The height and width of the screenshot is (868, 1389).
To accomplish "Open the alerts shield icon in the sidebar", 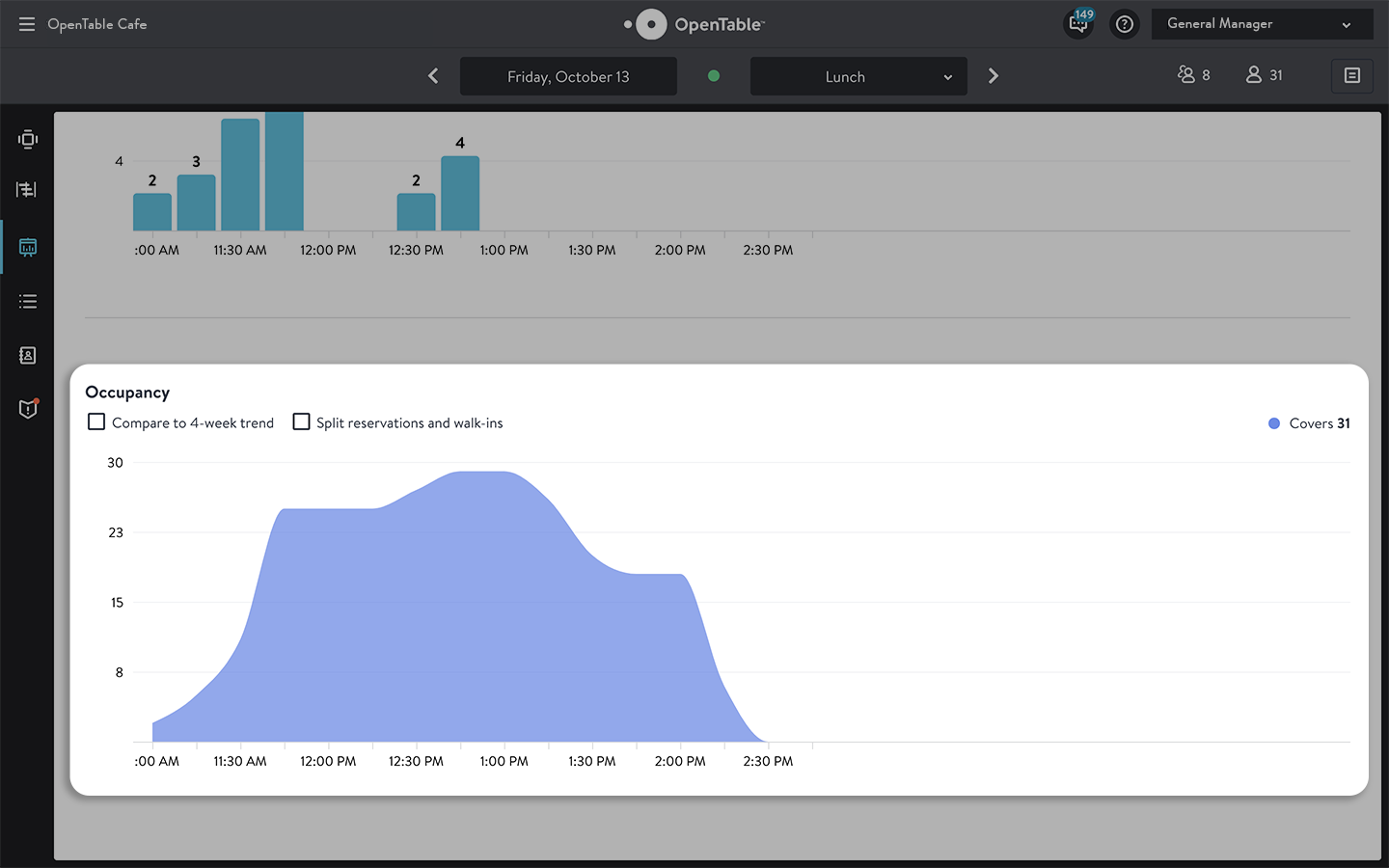I will (28, 409).
